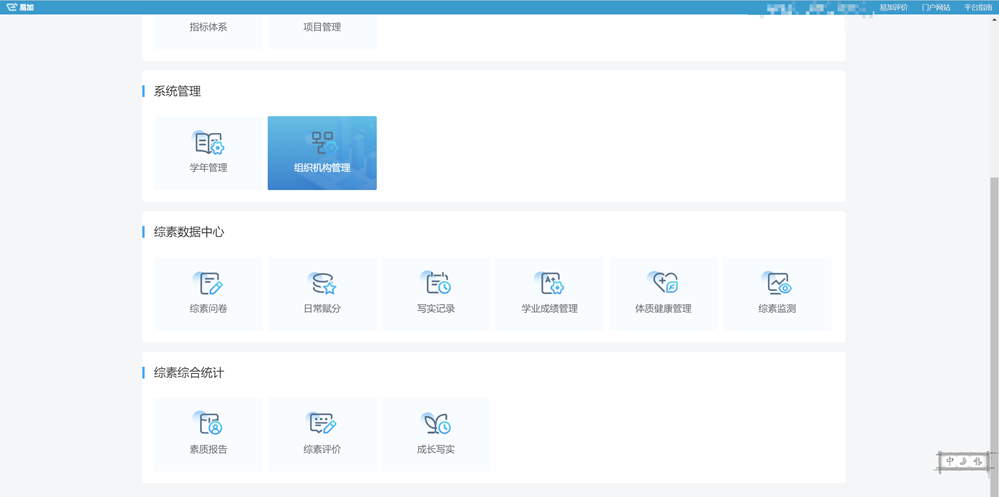The width and height of the screenshot is (999, 497).
Task: Open the 指标体系 card
Action: [x=208, y=32]
